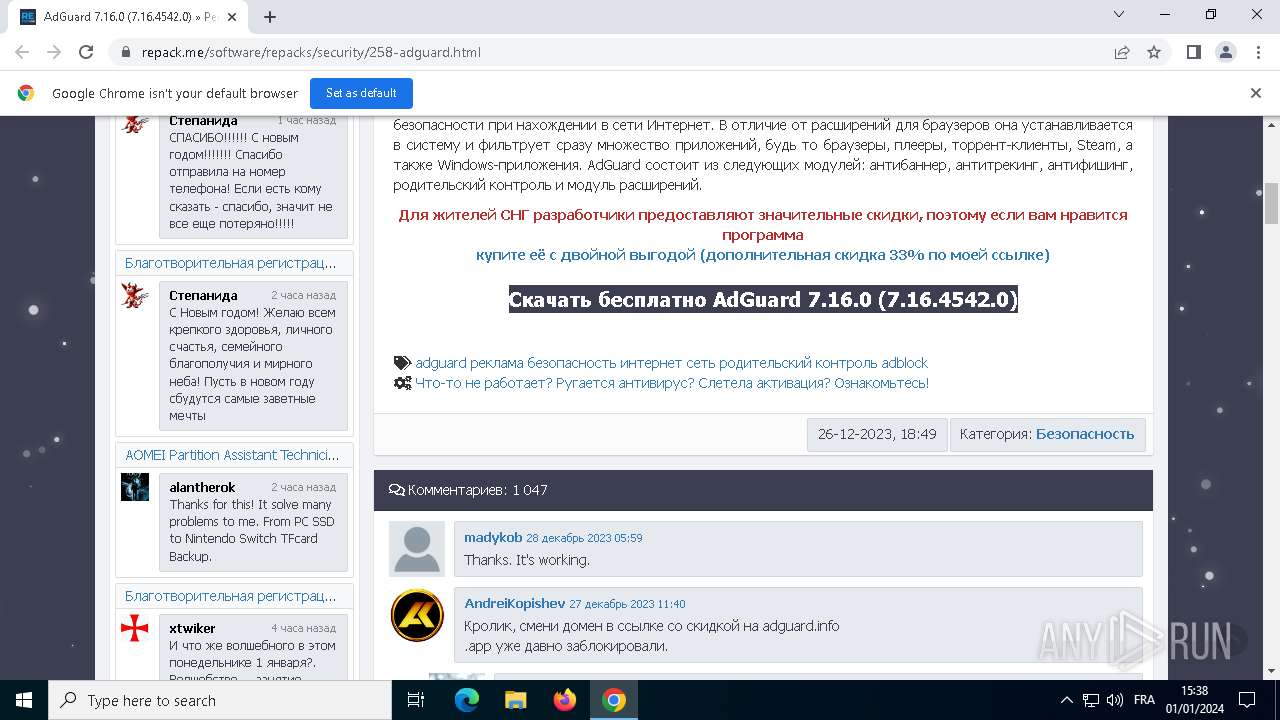Click the gears icon beside the troubleshooting link

coord(402,383)
